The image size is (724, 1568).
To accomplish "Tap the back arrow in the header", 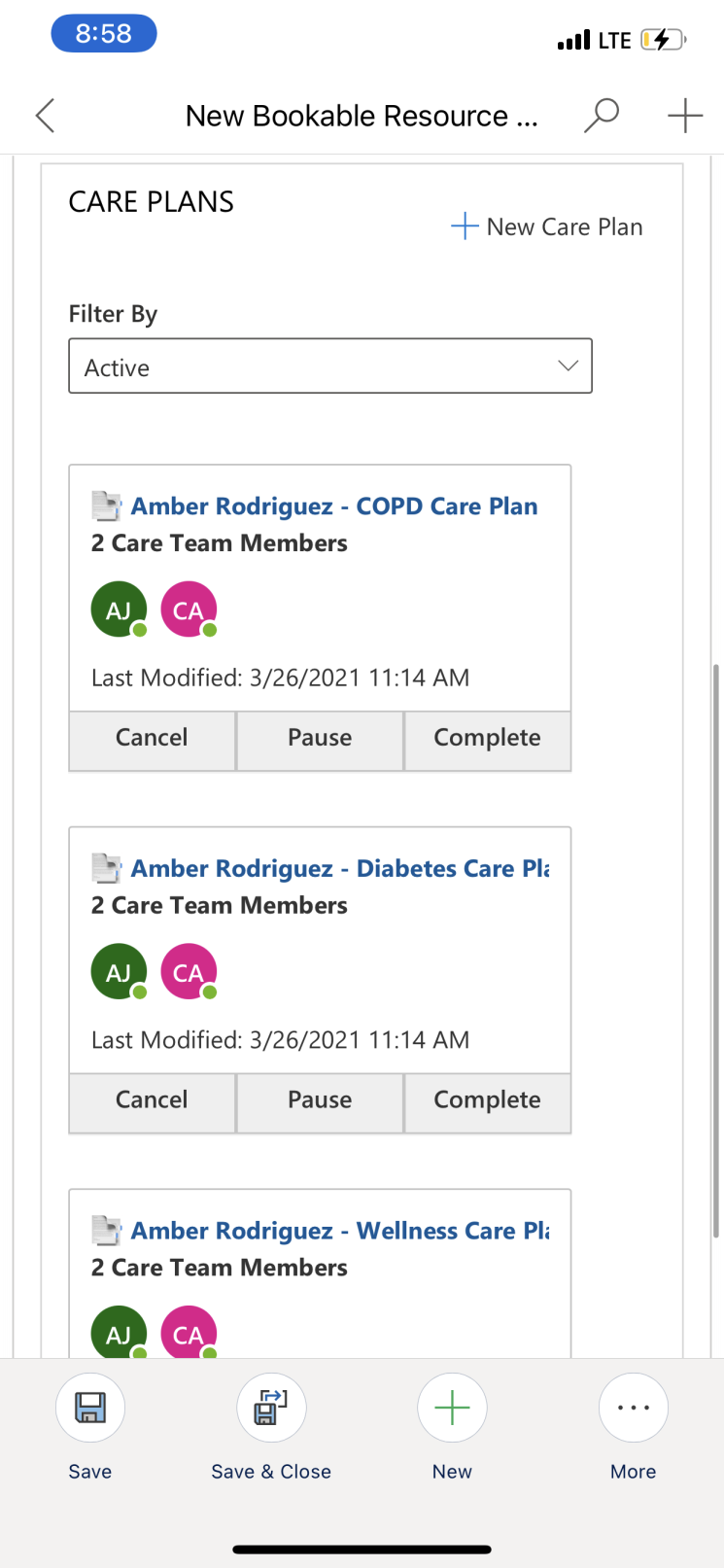I will click(45, 116).
